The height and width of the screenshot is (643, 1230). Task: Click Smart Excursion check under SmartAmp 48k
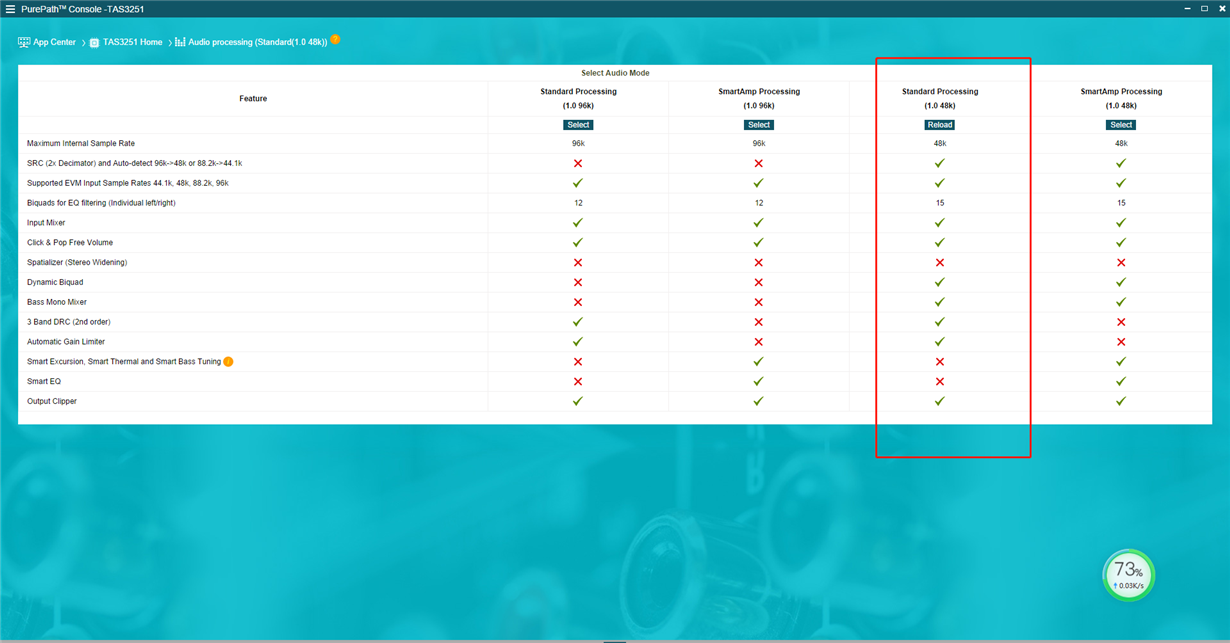click(x=1121, y=362)
